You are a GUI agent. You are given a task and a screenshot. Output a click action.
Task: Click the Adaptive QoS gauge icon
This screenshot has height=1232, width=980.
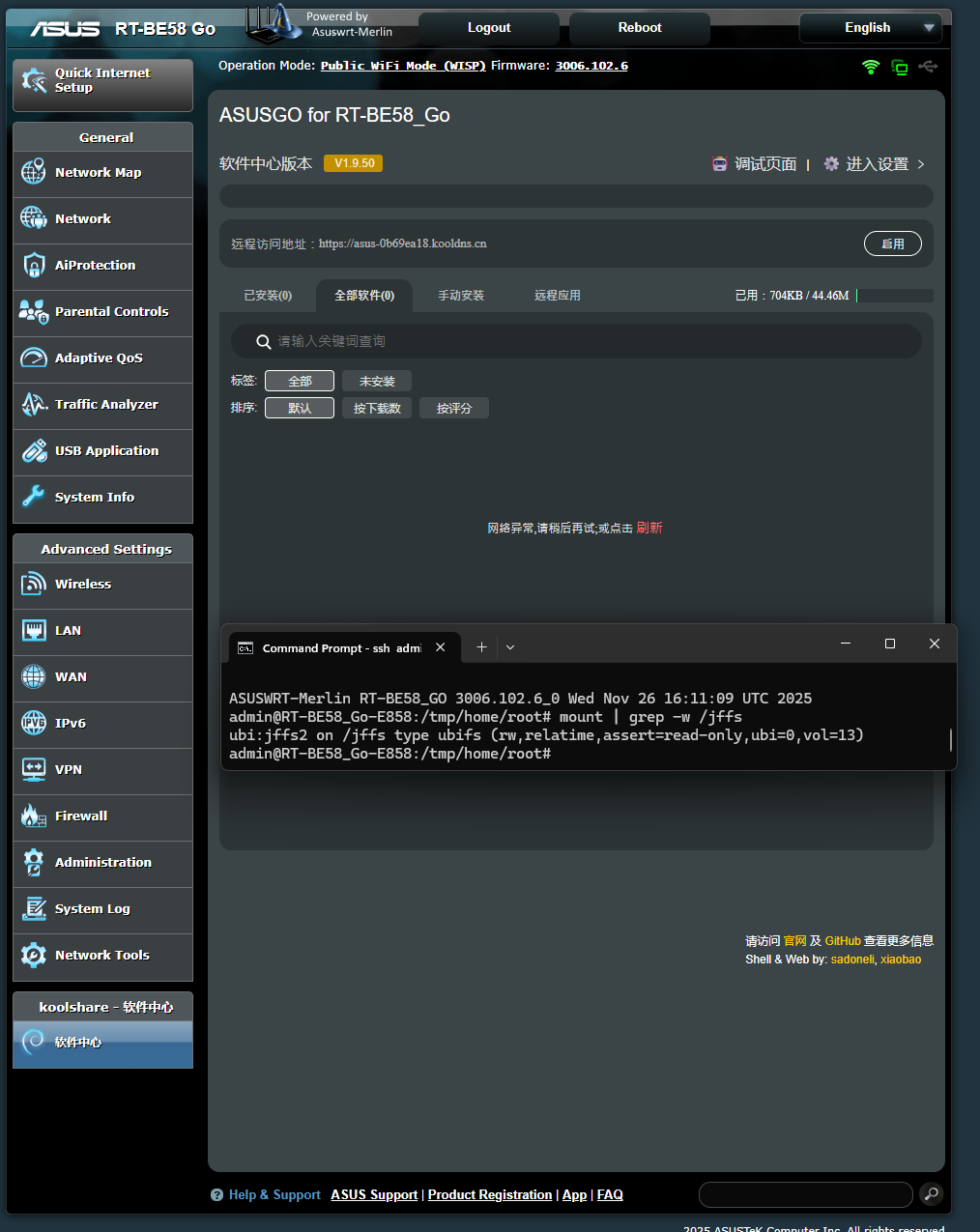pyautogui.click(x=34, y=358)
